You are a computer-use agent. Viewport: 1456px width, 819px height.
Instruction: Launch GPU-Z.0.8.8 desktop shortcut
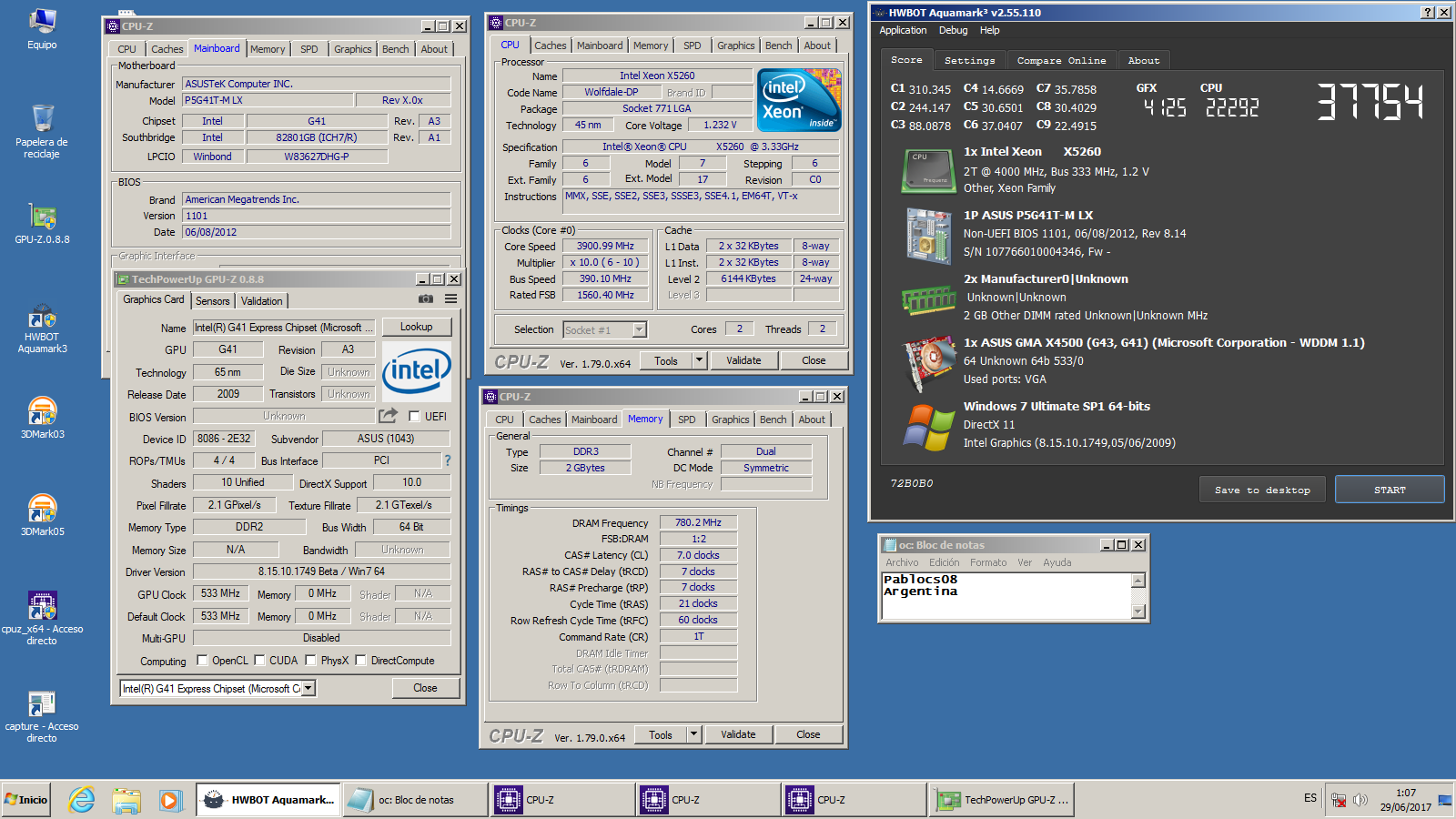42,225
